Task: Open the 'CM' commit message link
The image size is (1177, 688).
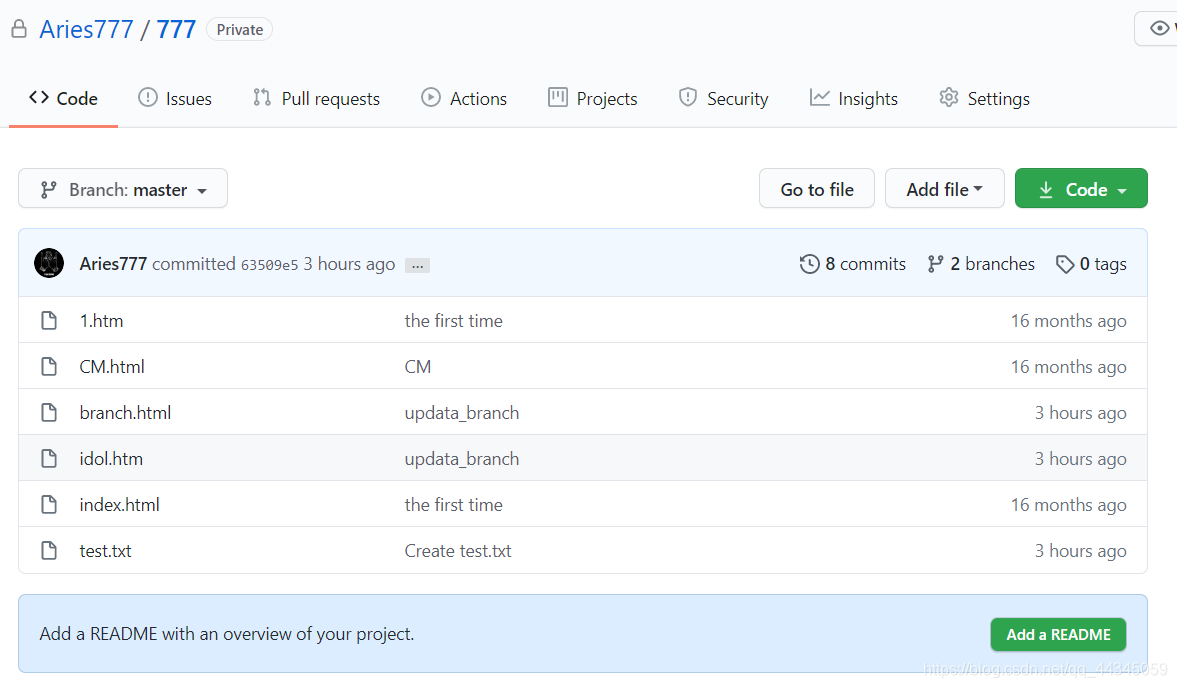Action: point(418,367)
